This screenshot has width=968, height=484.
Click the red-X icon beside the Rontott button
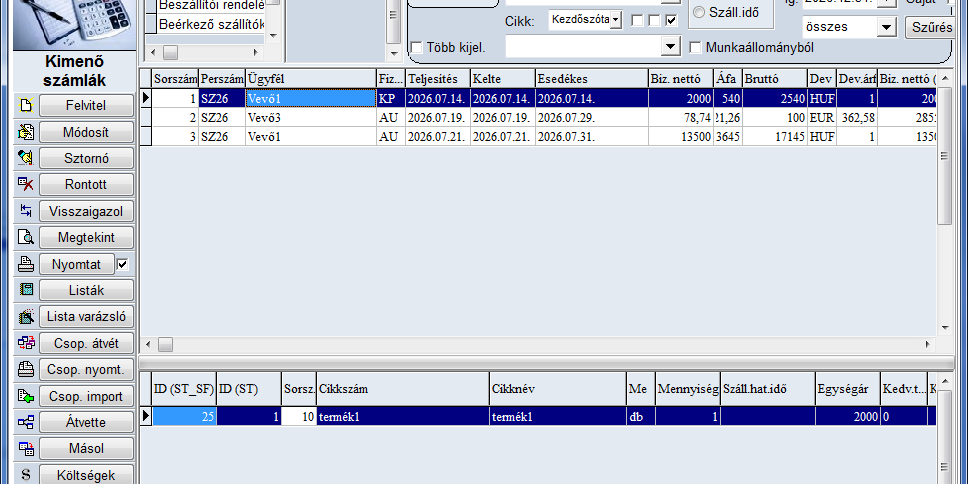(x=25, y=184)
